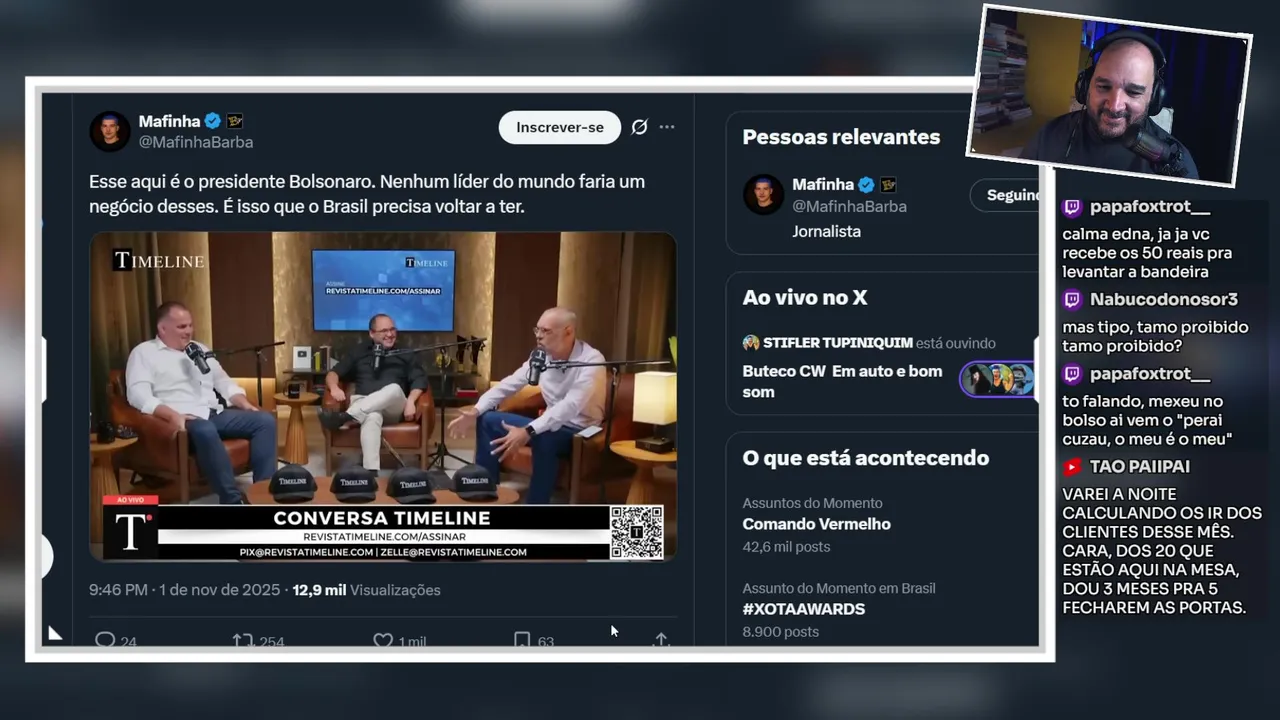Open the #XOTAAWARDS trending topic
Screen dimensions: 1280x720
click(x=804, y=609)
